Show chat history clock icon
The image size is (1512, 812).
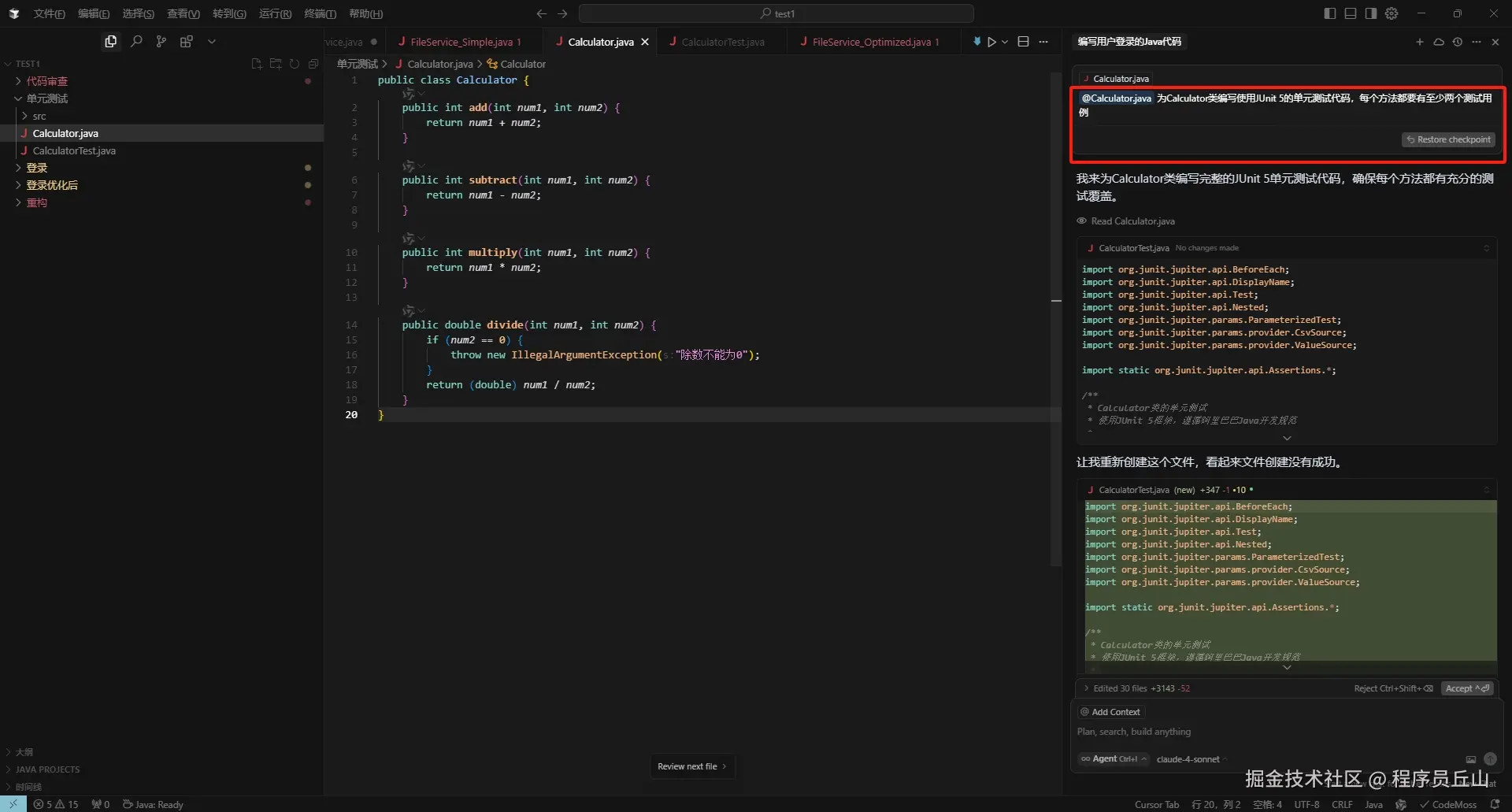tap(1458, 42)
